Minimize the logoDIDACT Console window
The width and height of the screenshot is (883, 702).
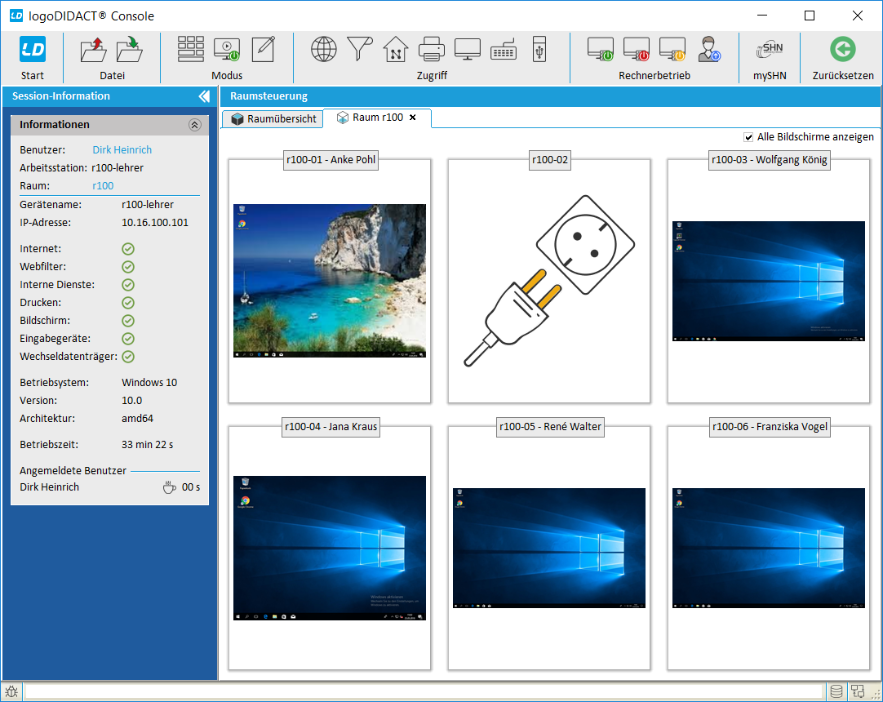pos(762,16)
